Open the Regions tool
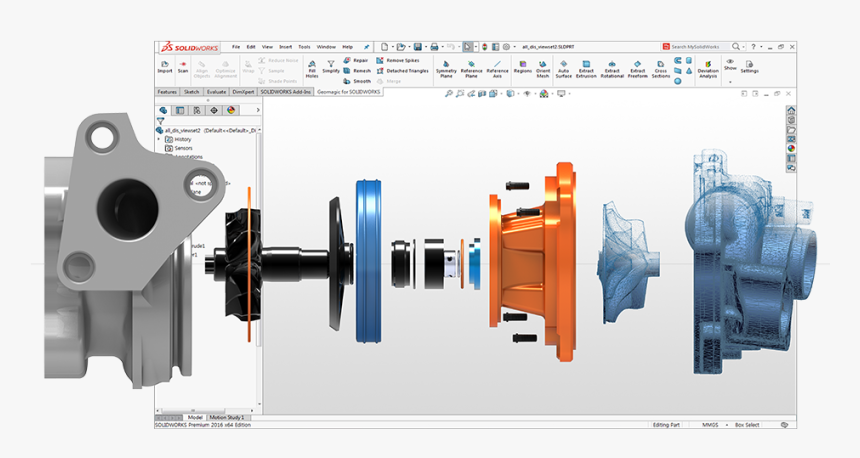 pyautogui.click(x=523, y=67)
